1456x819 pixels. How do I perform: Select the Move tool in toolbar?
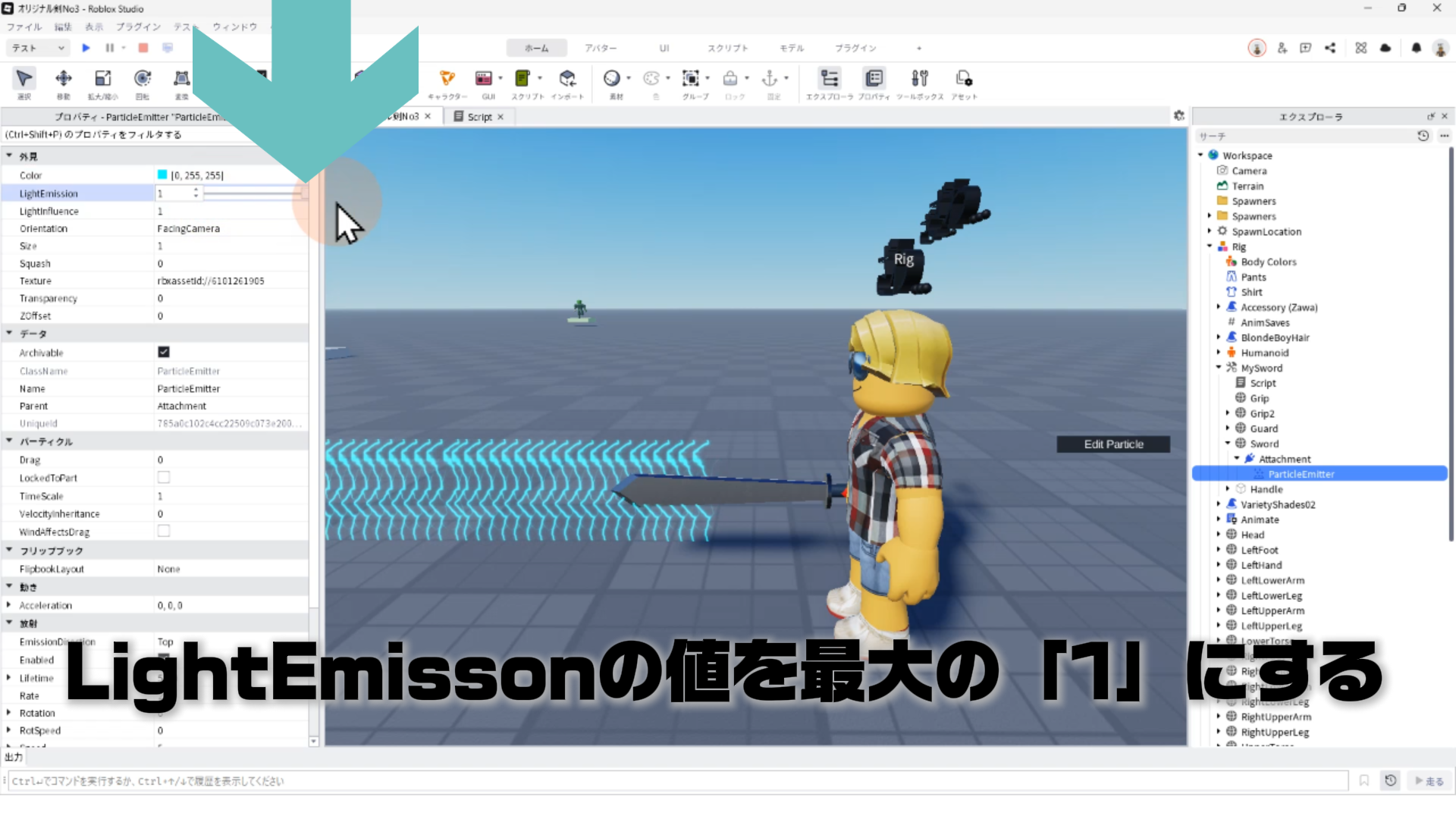pos(64,79)
